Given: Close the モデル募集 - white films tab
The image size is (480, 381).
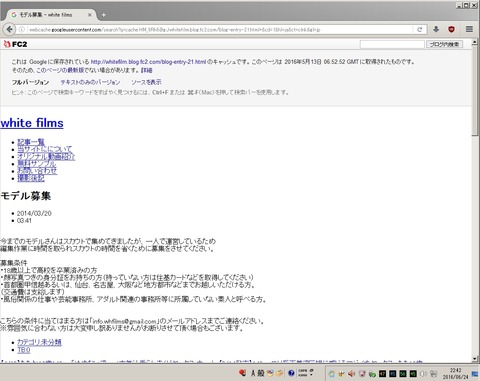Looking at the screenshot, I should [x=90, y=15].
